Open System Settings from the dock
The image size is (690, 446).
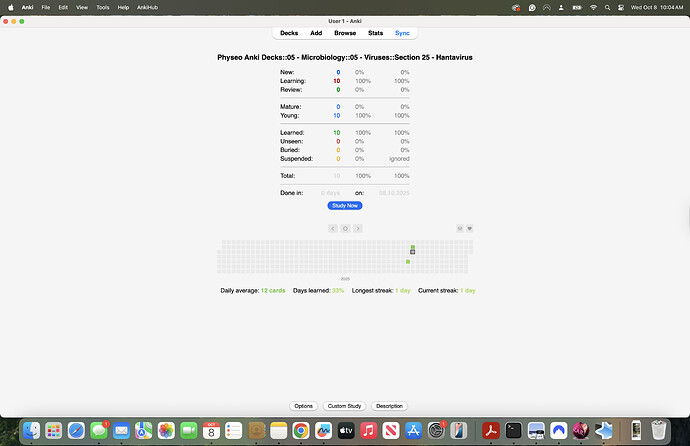[x=436, y=431]
